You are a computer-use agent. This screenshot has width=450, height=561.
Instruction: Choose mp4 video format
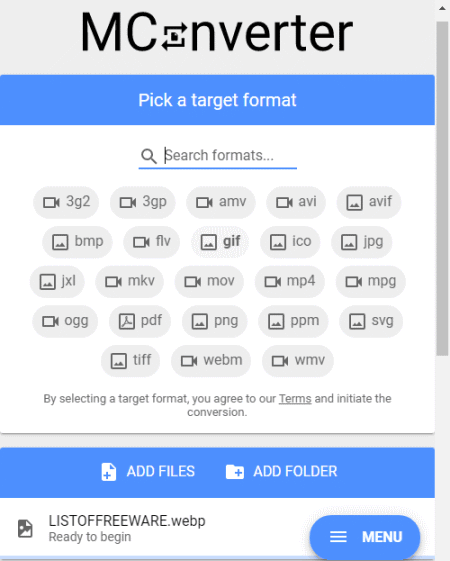(x=290, y=282)
